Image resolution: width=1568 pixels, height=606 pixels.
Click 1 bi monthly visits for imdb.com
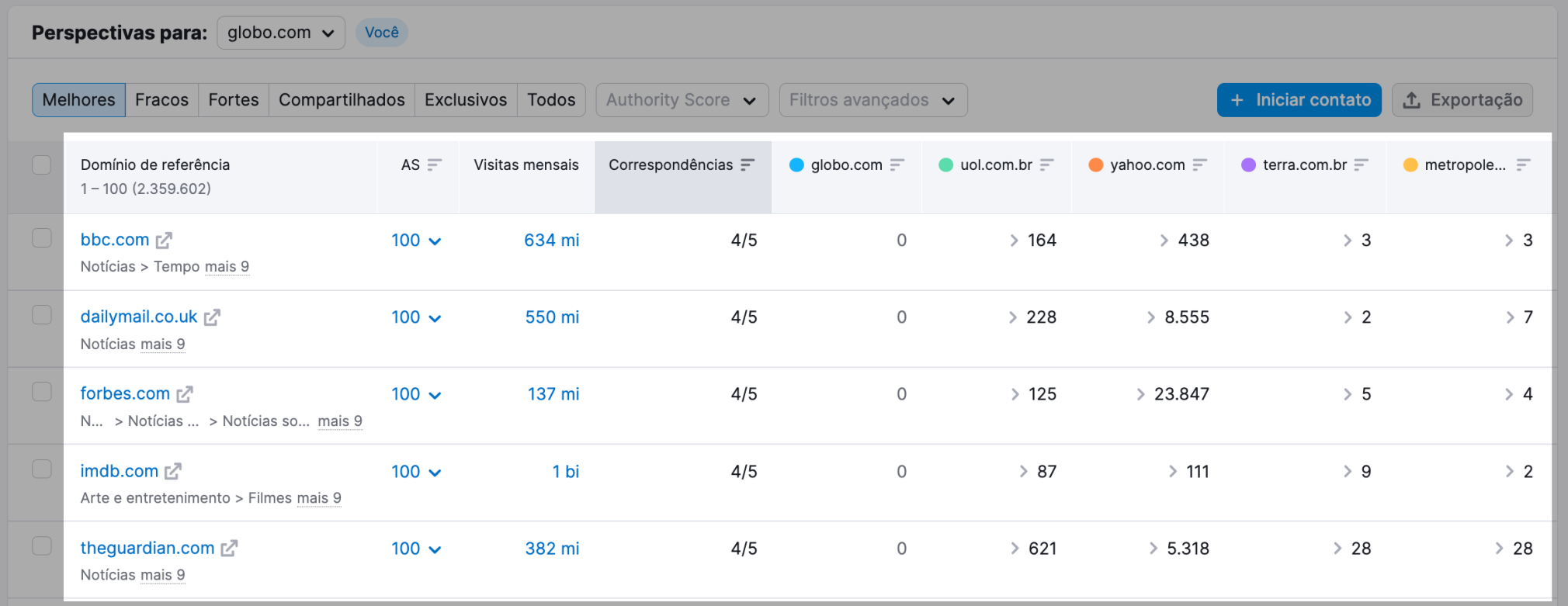point(566,472)
